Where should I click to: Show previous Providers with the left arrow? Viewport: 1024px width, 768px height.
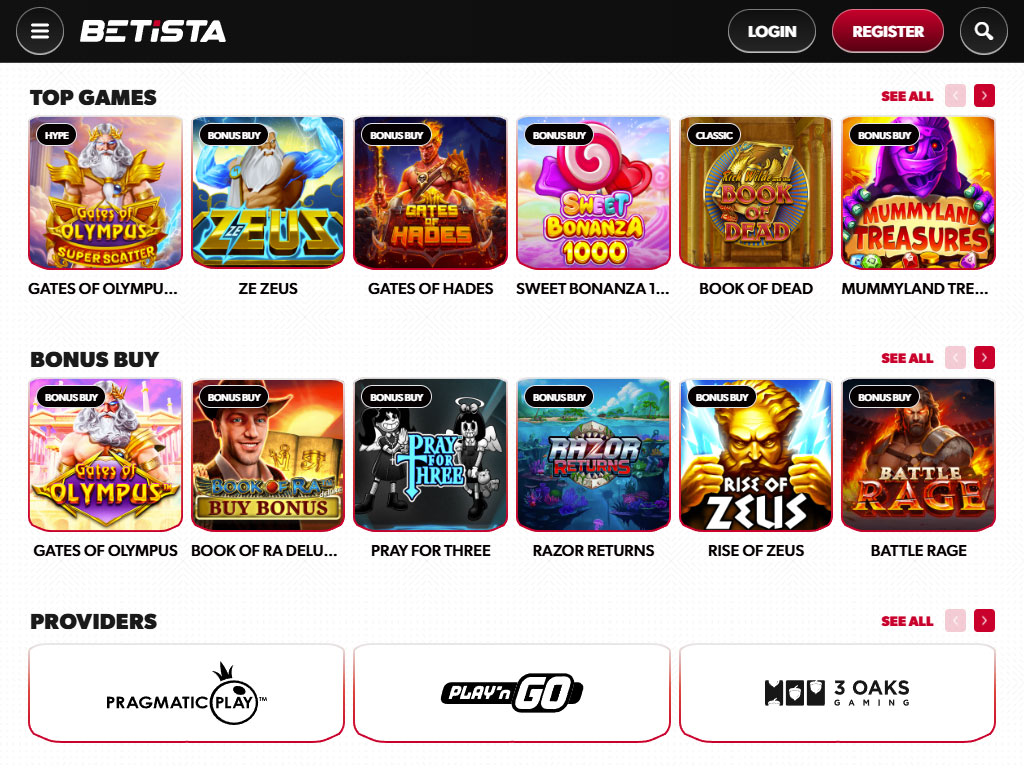(955, 620)
